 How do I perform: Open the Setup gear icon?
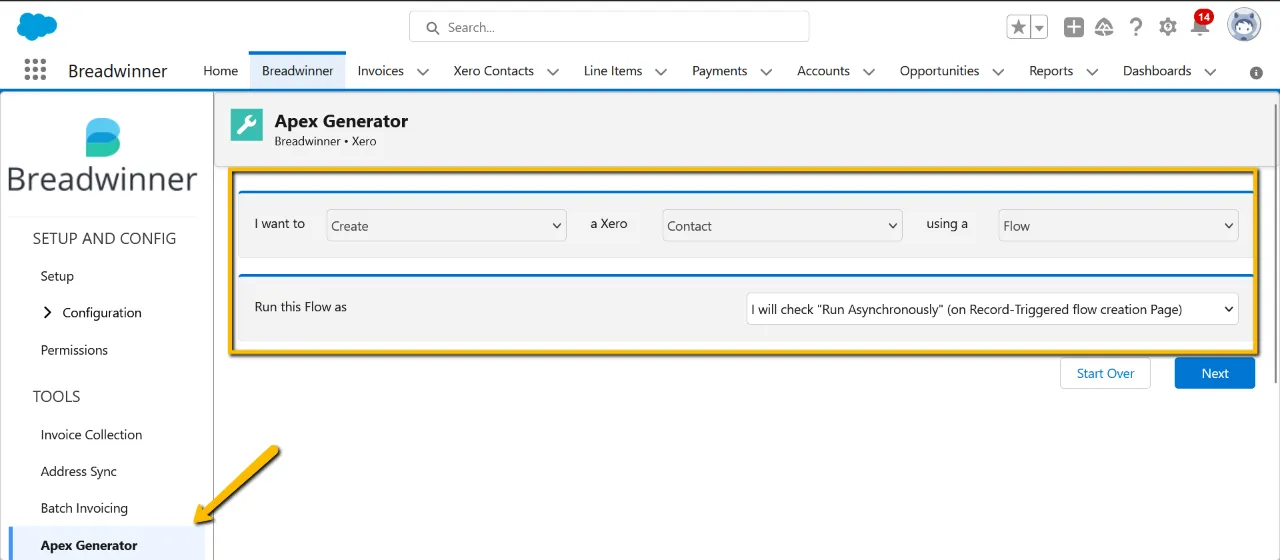coord(1168,27)
